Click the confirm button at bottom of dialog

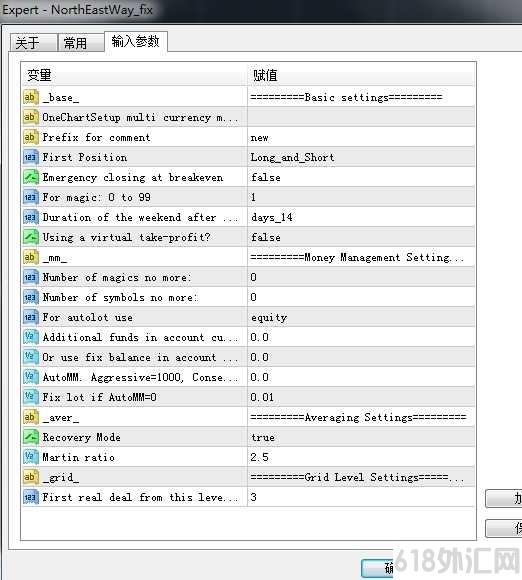click(377, 568)
